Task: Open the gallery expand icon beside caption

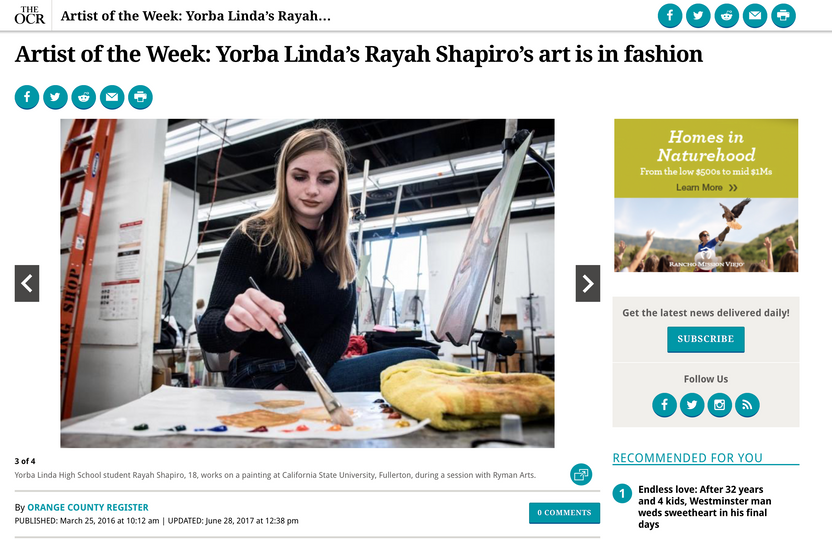Action: click(581, 474)
